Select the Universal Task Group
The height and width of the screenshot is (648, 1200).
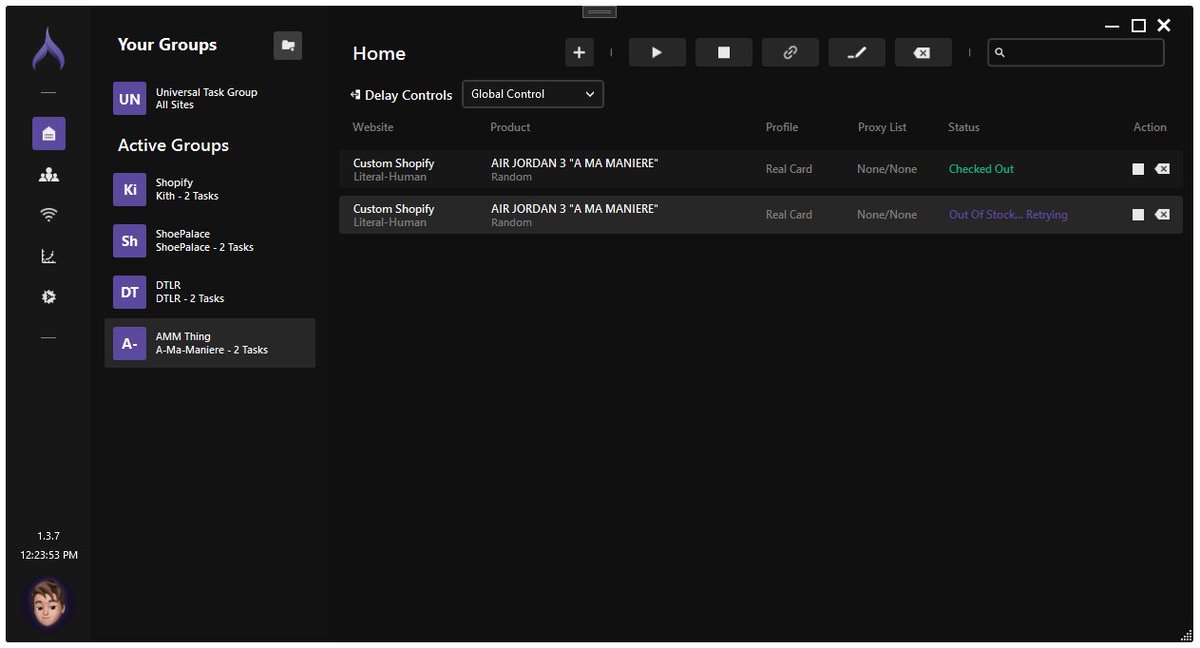[210, 99]
